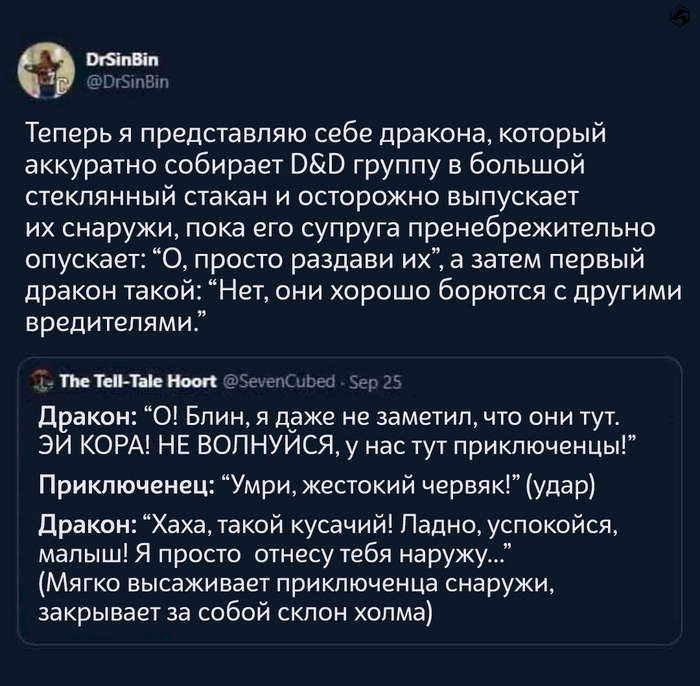Click the quote "Умри, жестокий червяк!"

[x=386, y=485]
